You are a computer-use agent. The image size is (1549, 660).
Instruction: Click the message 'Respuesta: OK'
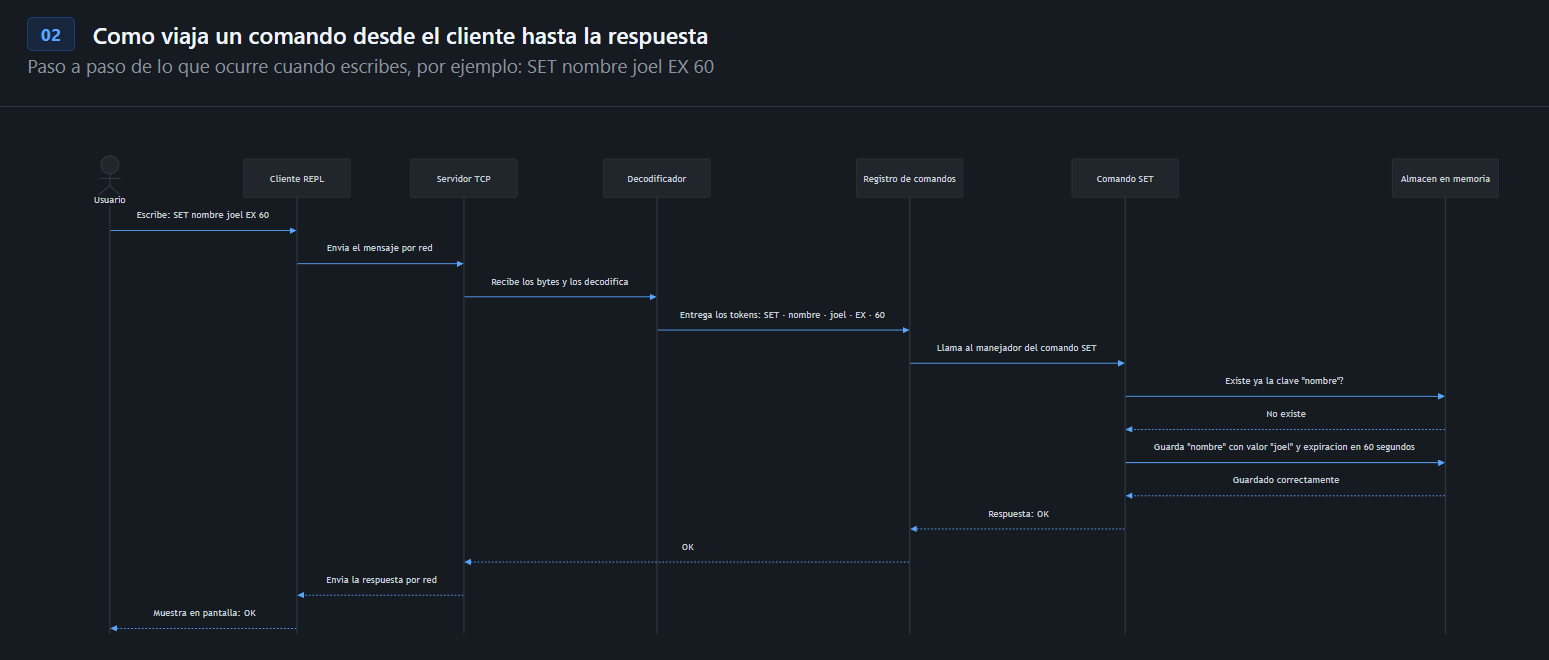coord(1018,514)
